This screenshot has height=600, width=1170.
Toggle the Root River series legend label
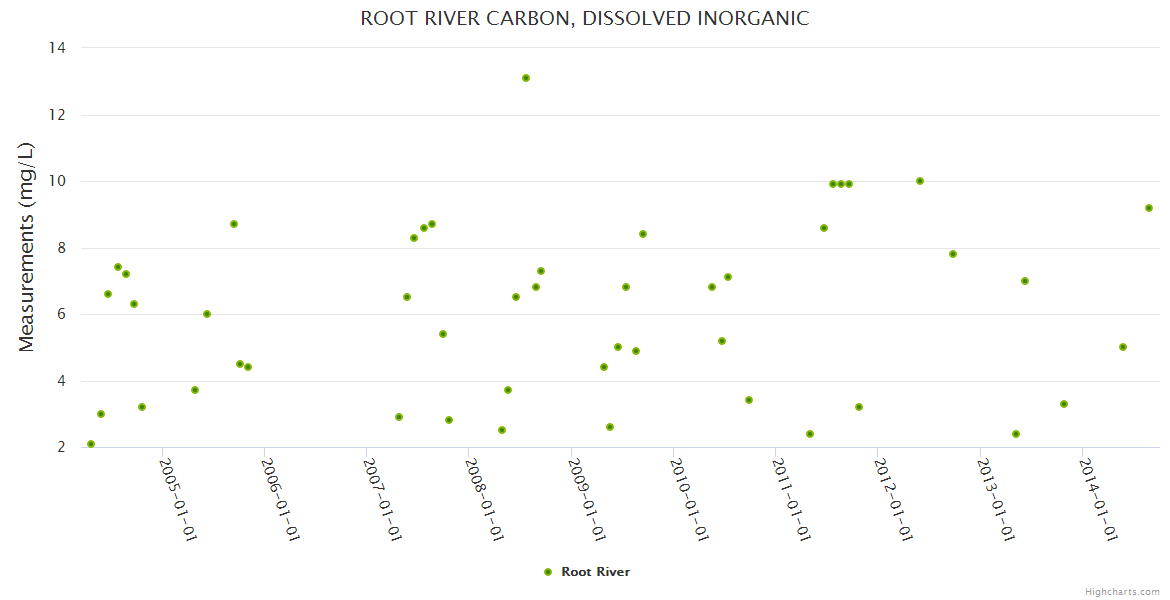pyautogui.click(x=595, y=572)
